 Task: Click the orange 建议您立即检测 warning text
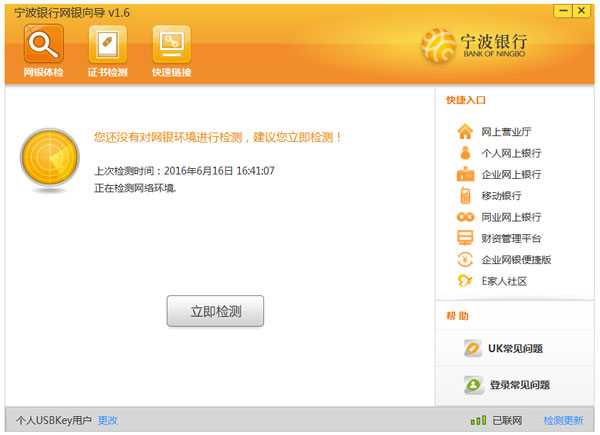point(217,137)
